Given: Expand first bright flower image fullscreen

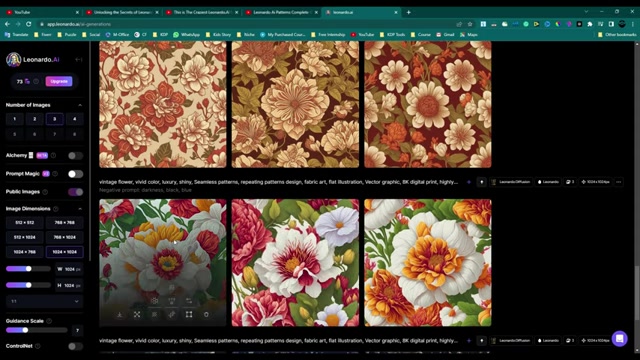Looking at the screenshot, I should pos(137,315).
